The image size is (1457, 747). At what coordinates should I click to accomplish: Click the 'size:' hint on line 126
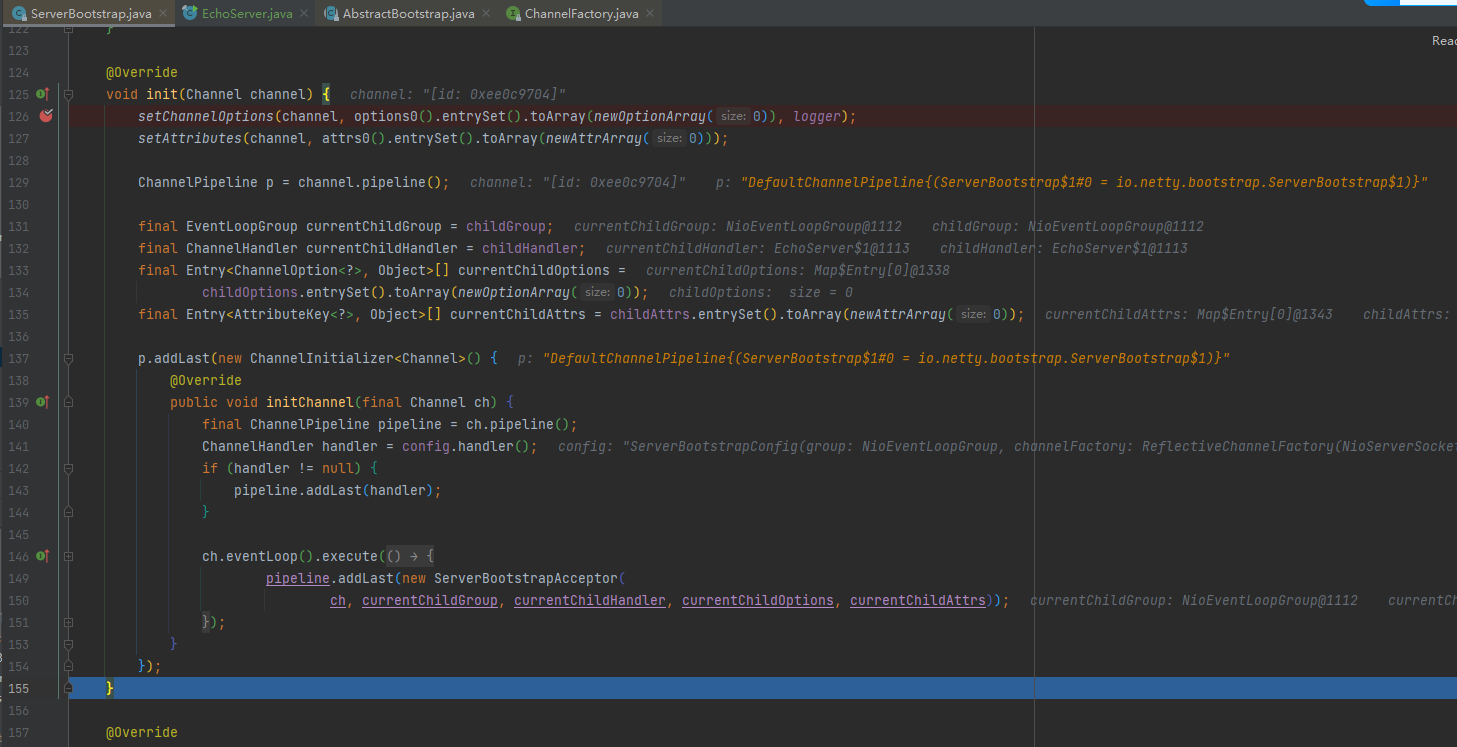coord(733,116)
